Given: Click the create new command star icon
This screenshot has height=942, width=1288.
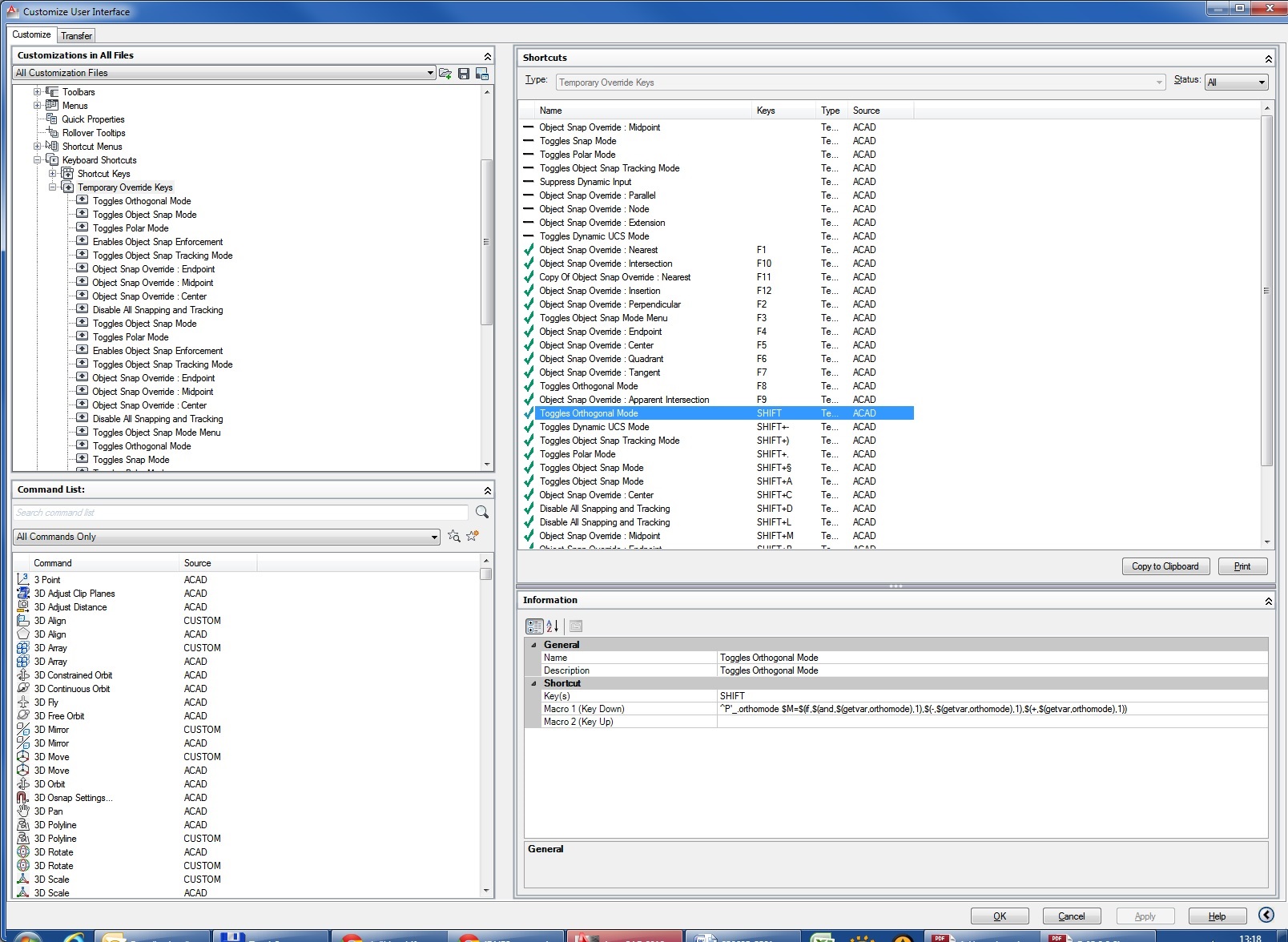Looking at the screenshot, I should pyautogui.click(x=473, y=536).
